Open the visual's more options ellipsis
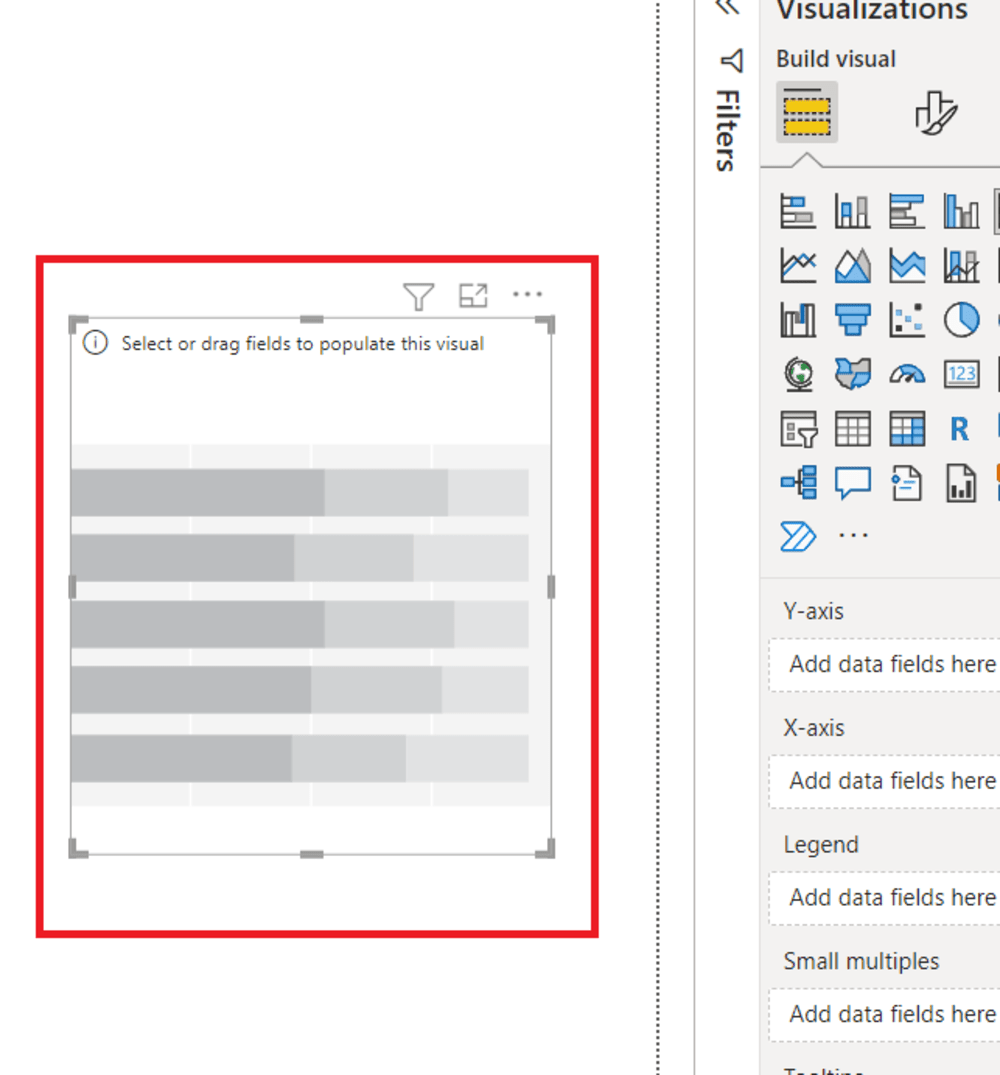The height and width of the screenshot is (1075, 1000). tap(527, 294)
